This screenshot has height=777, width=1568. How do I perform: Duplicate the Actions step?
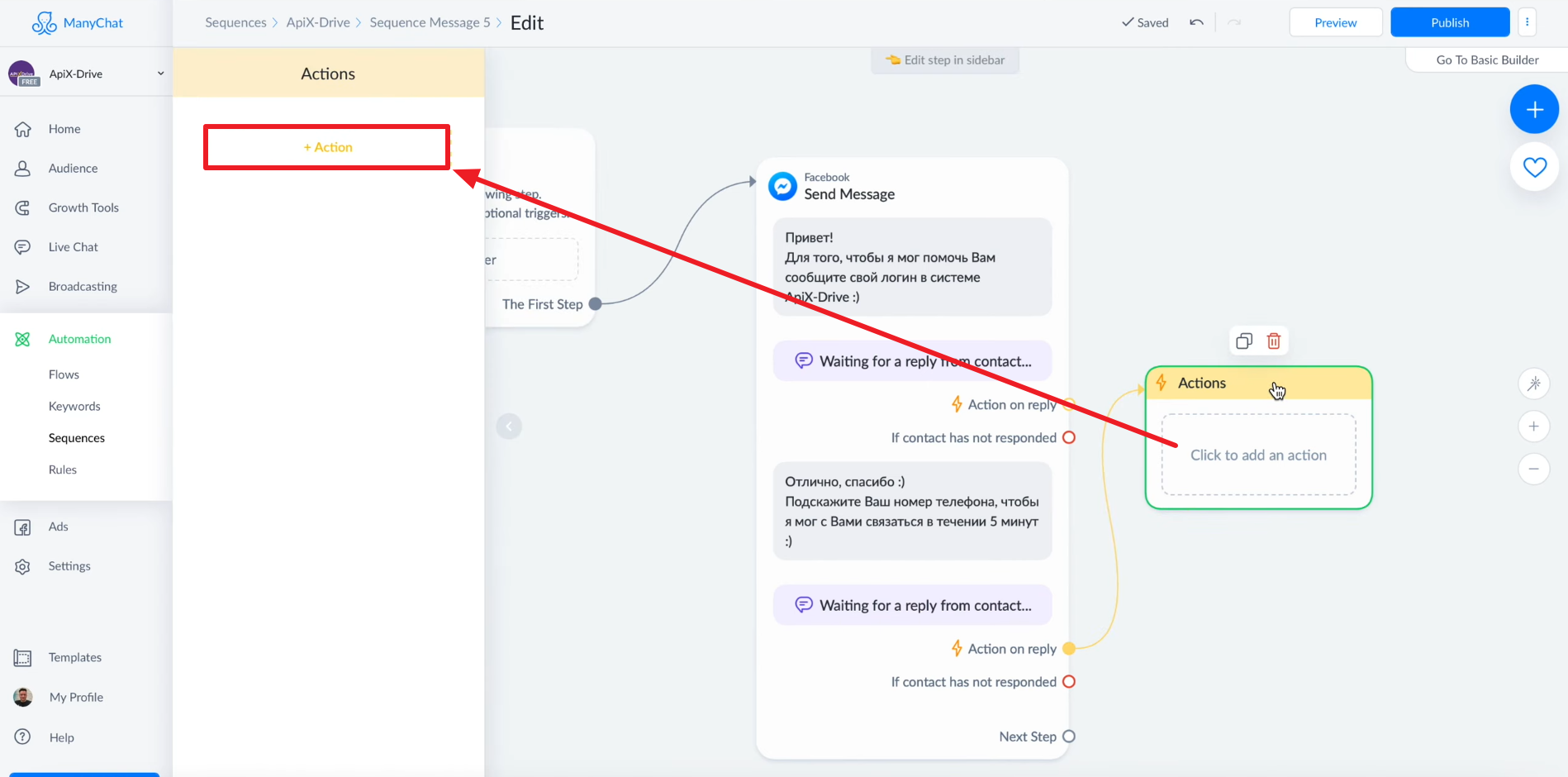(x=1244, y=341)
